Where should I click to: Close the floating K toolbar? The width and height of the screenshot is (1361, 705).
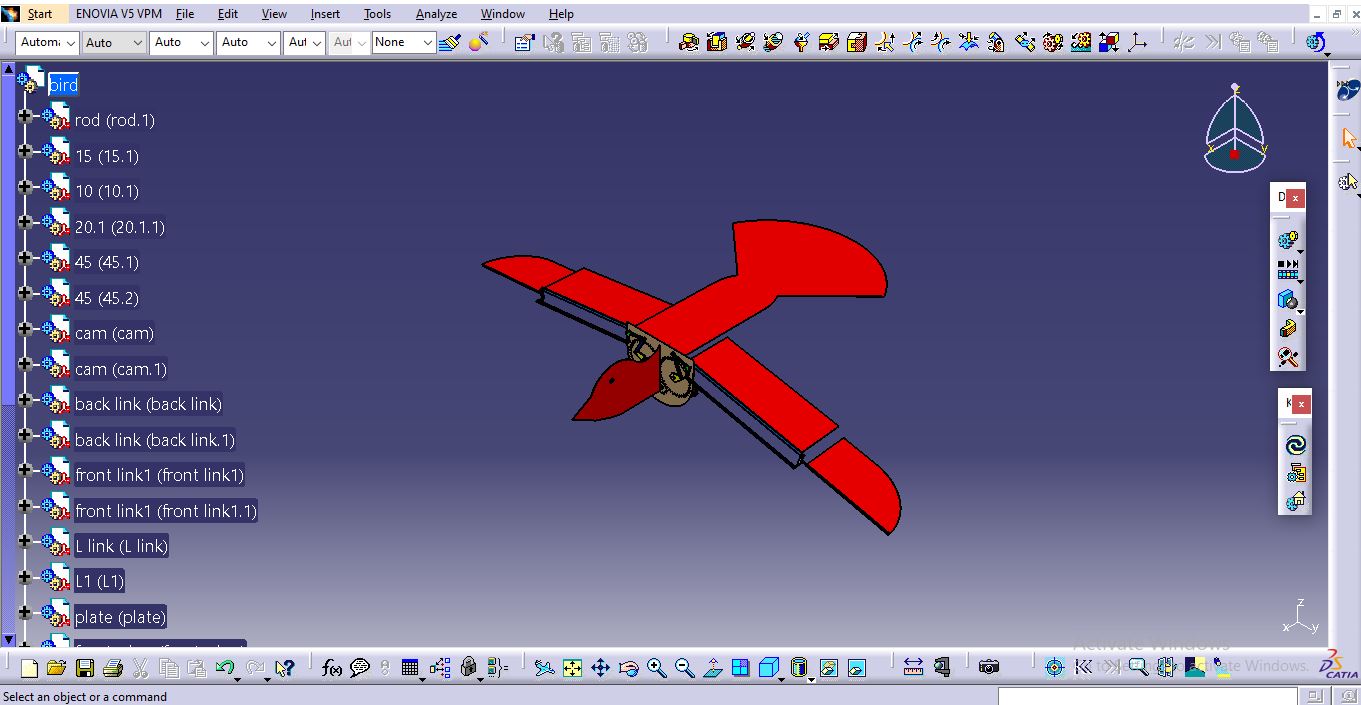(x=1300, y=404)
